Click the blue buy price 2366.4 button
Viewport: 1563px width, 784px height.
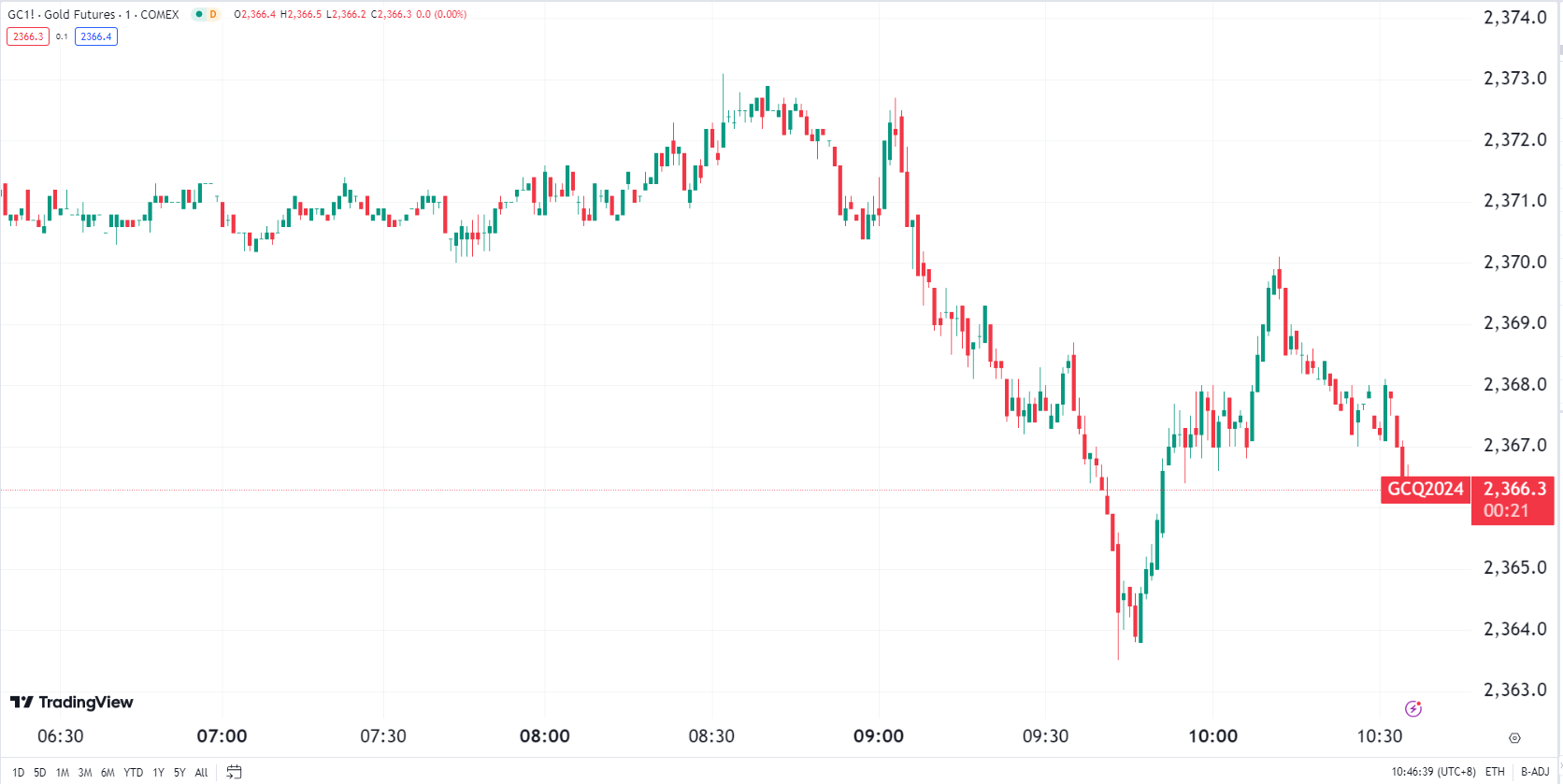pyautogui.click(x=95, y=36)
